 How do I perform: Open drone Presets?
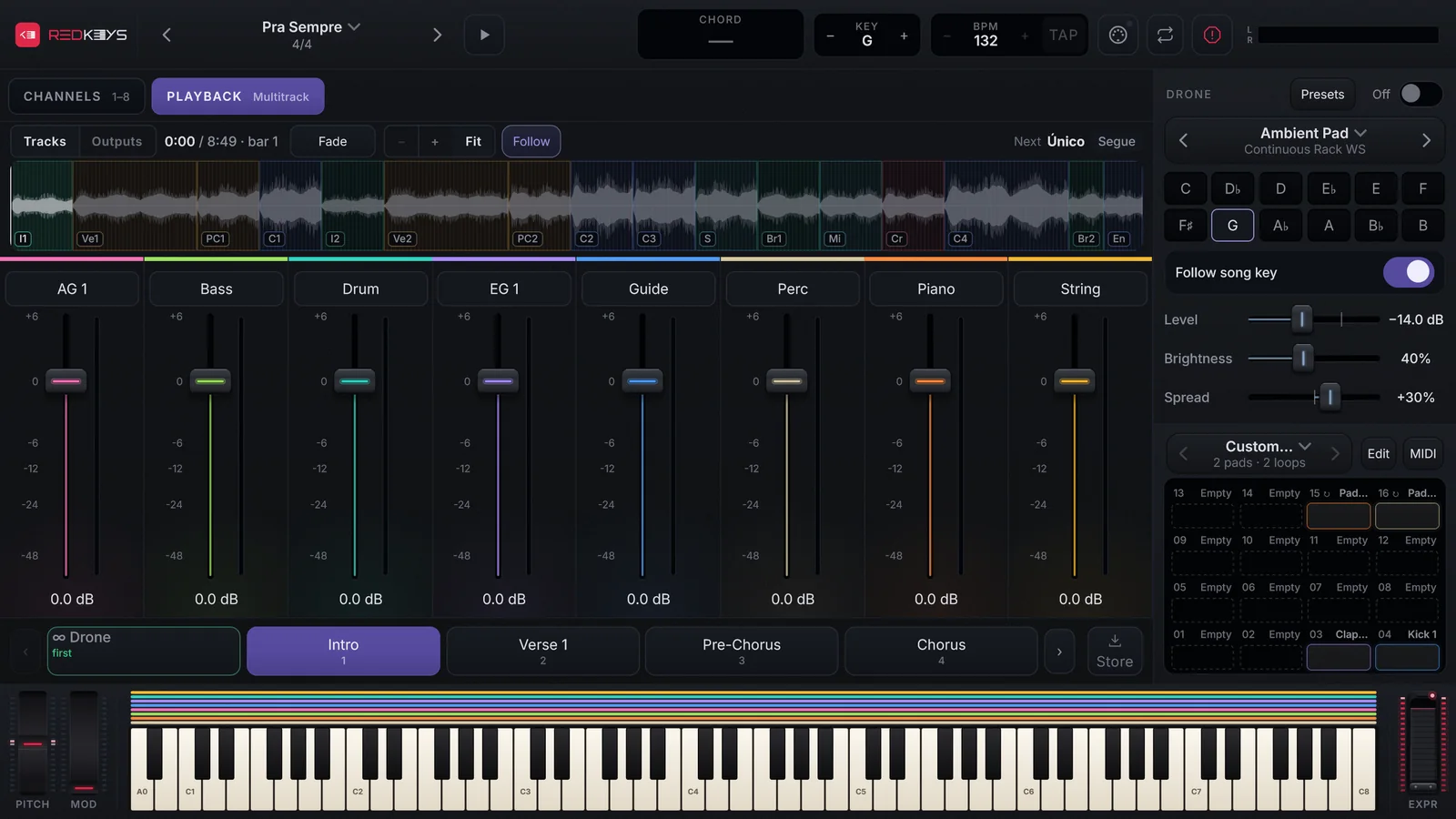click(1322, 94)
